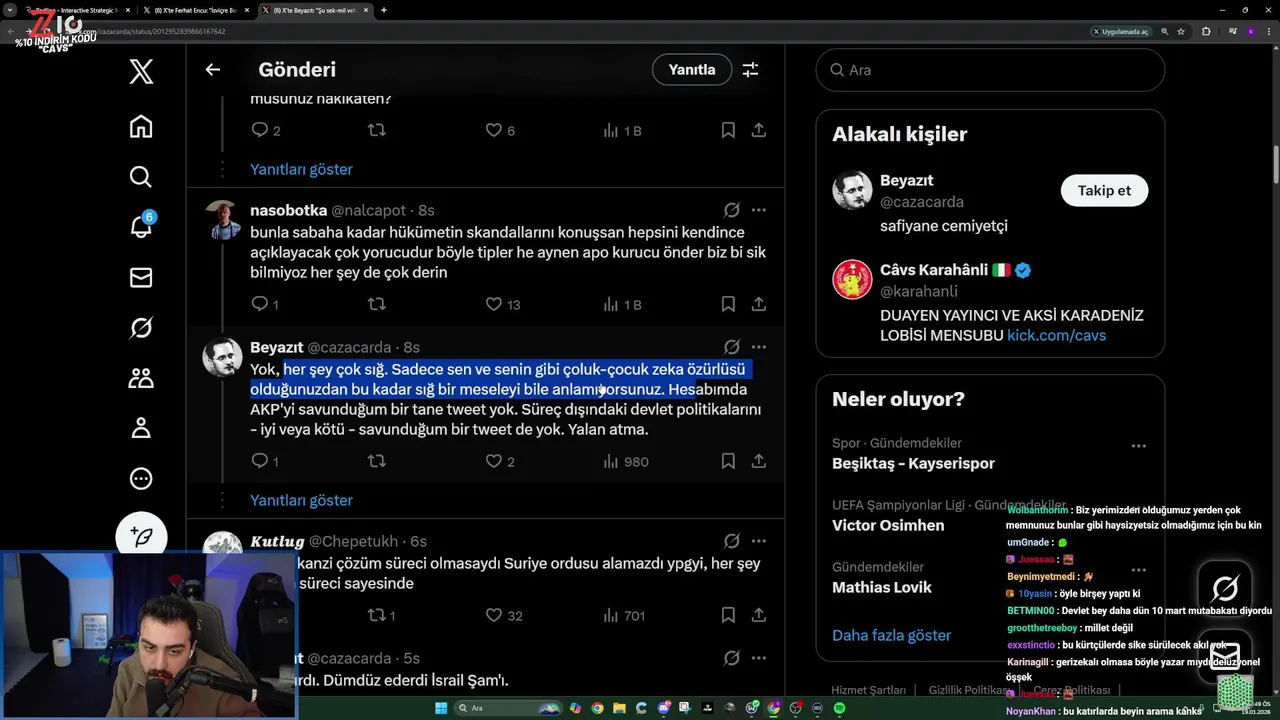Open Spotify from the taskbar
Screen dimensions: 1280x720
tap(839, 708)
